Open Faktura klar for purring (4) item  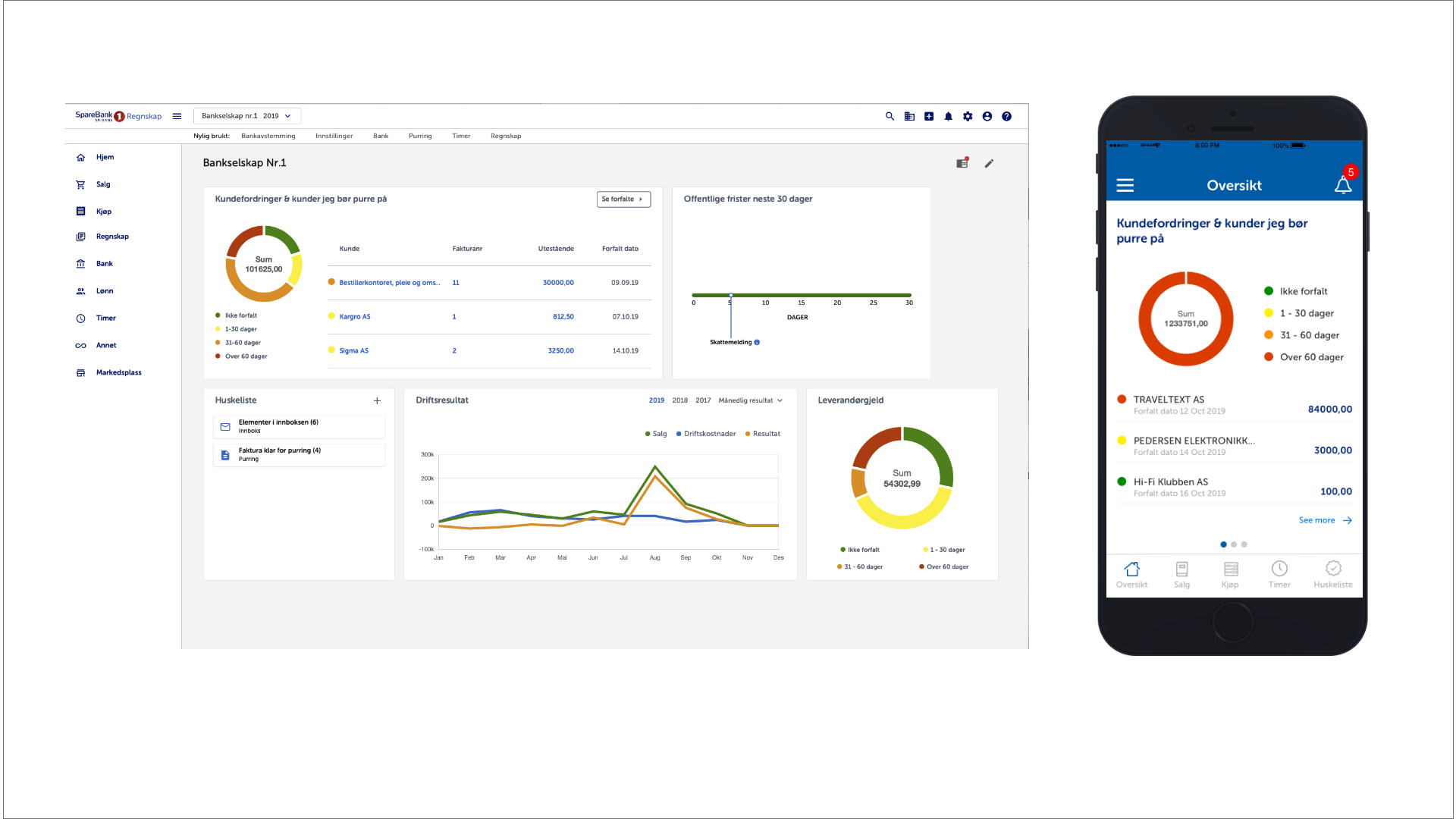click(299, 455)
